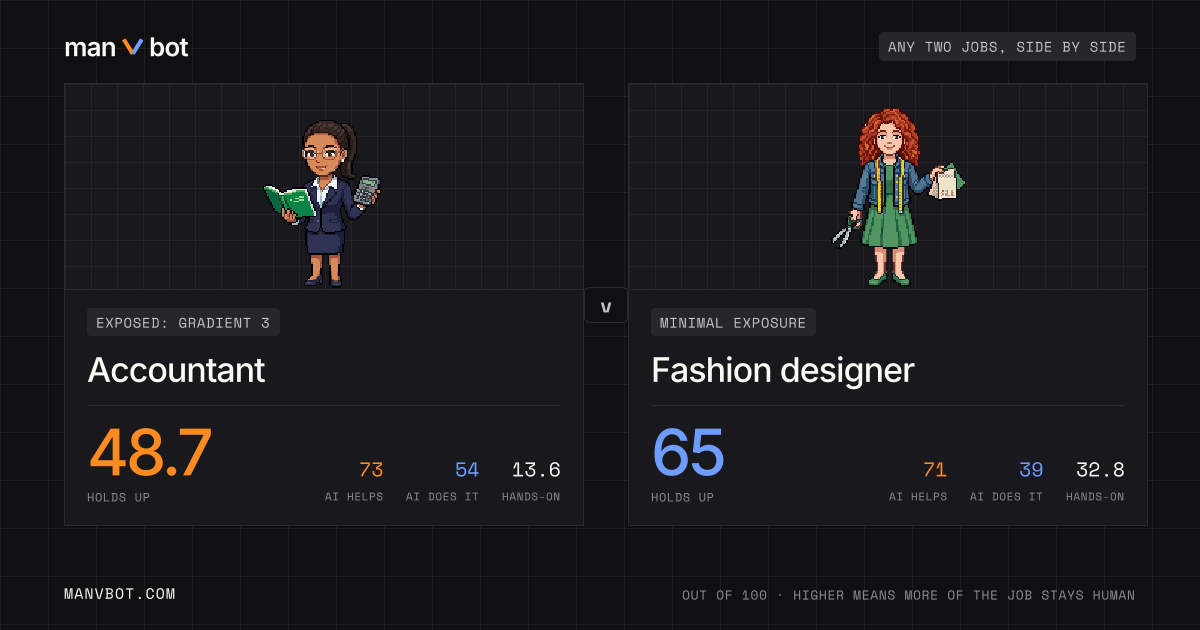Image resolution: width=1200 pixels, height=630 pixels.
Task: Click the 'Accountant' job title
Action: 176,370
